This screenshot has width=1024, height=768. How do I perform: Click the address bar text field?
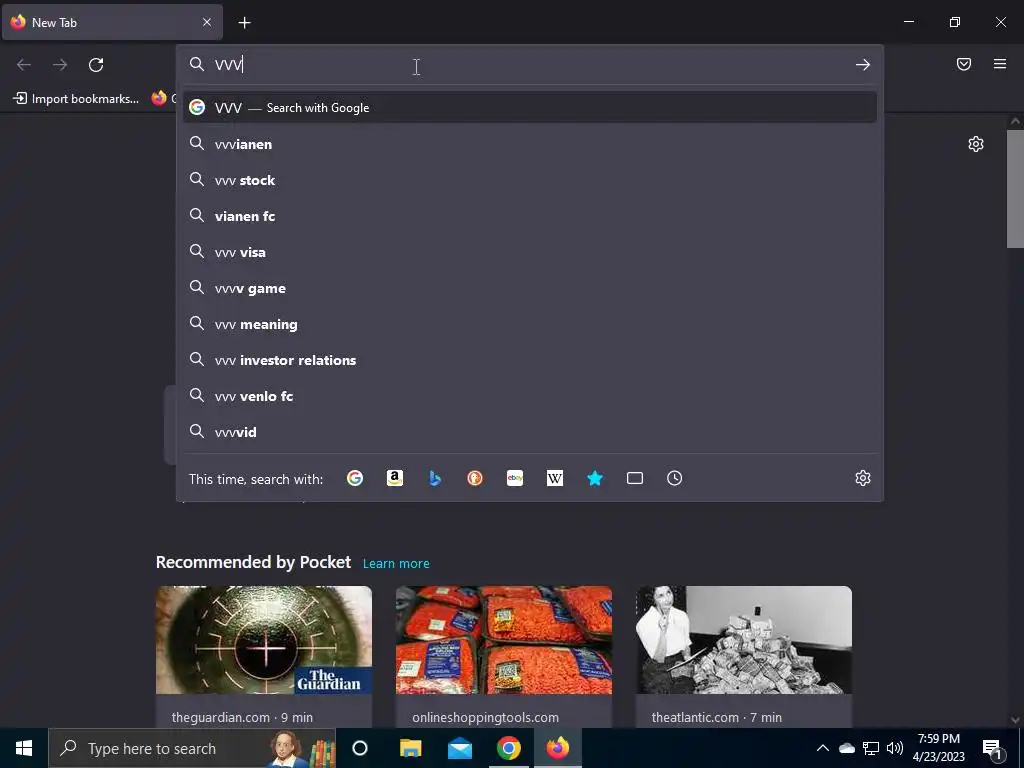[x=529, y=65]
